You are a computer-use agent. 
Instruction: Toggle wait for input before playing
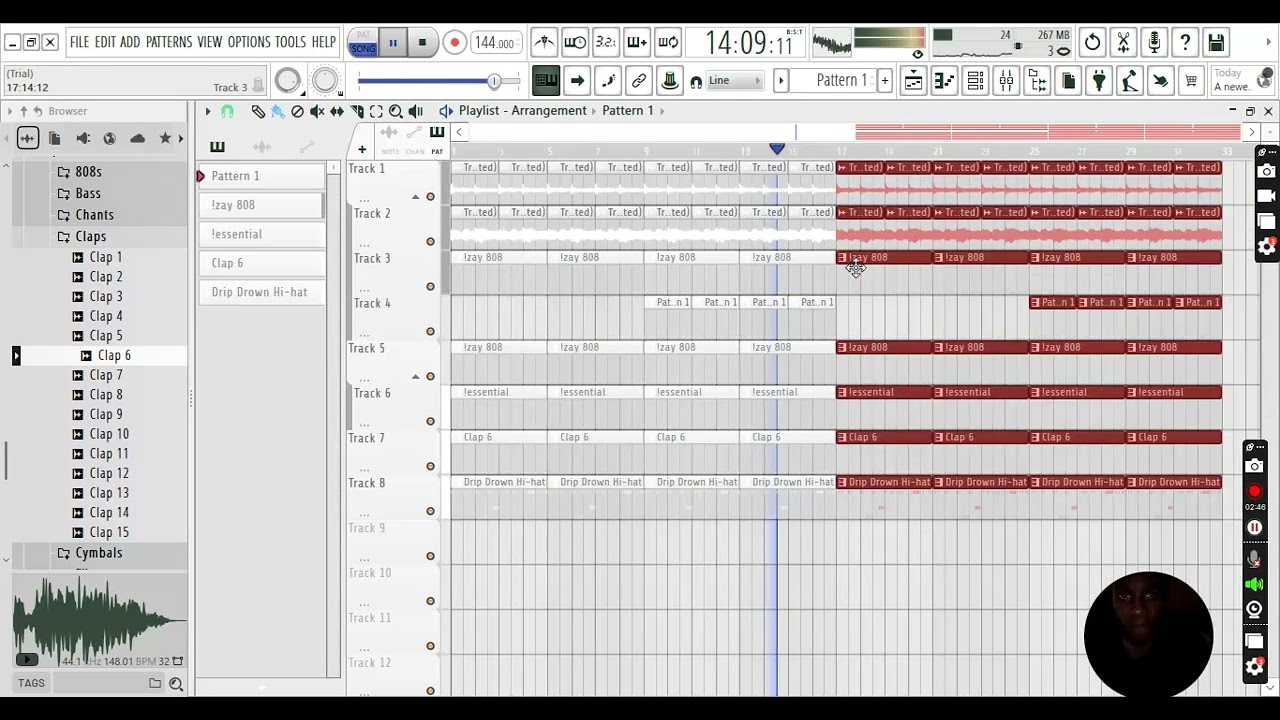point(575,43)
